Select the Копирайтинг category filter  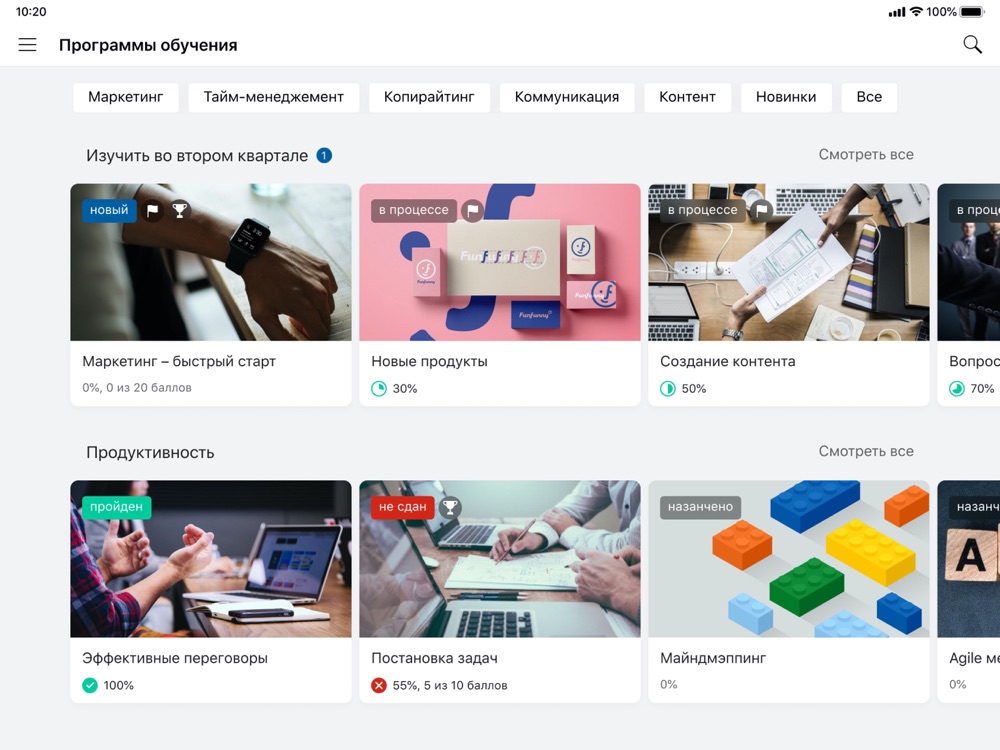[429, 97]
